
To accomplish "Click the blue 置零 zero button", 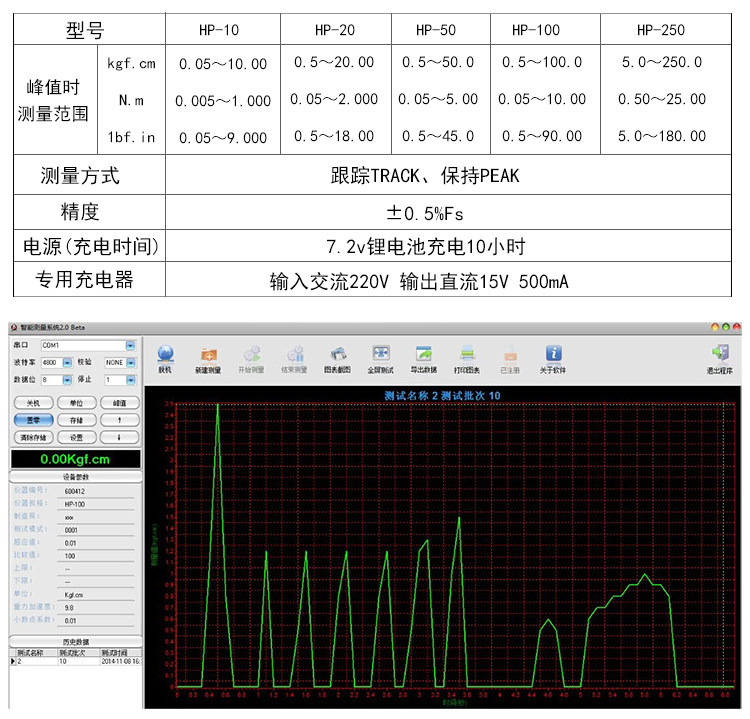I will click(33, 420).
